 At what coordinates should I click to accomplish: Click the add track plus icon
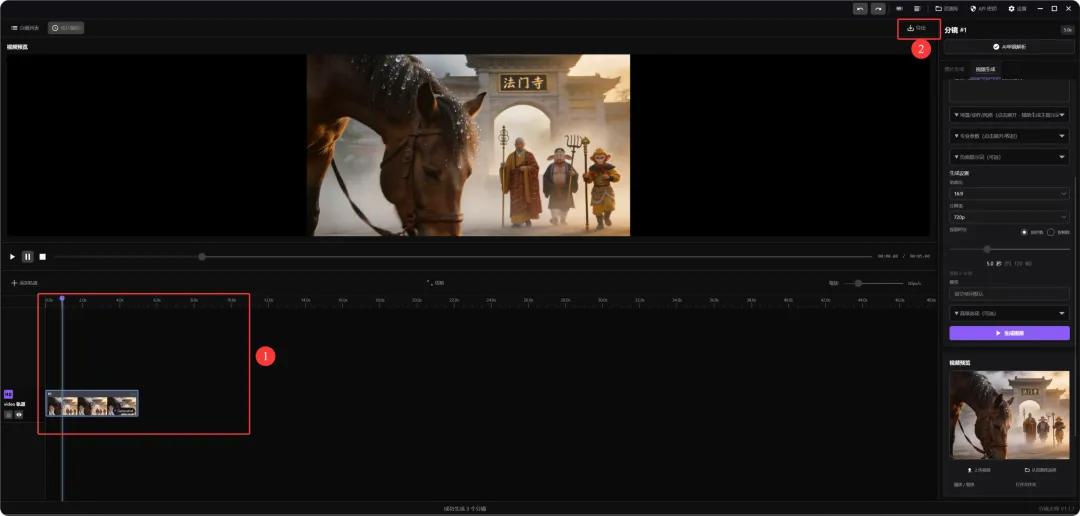(x=15, y=283)
